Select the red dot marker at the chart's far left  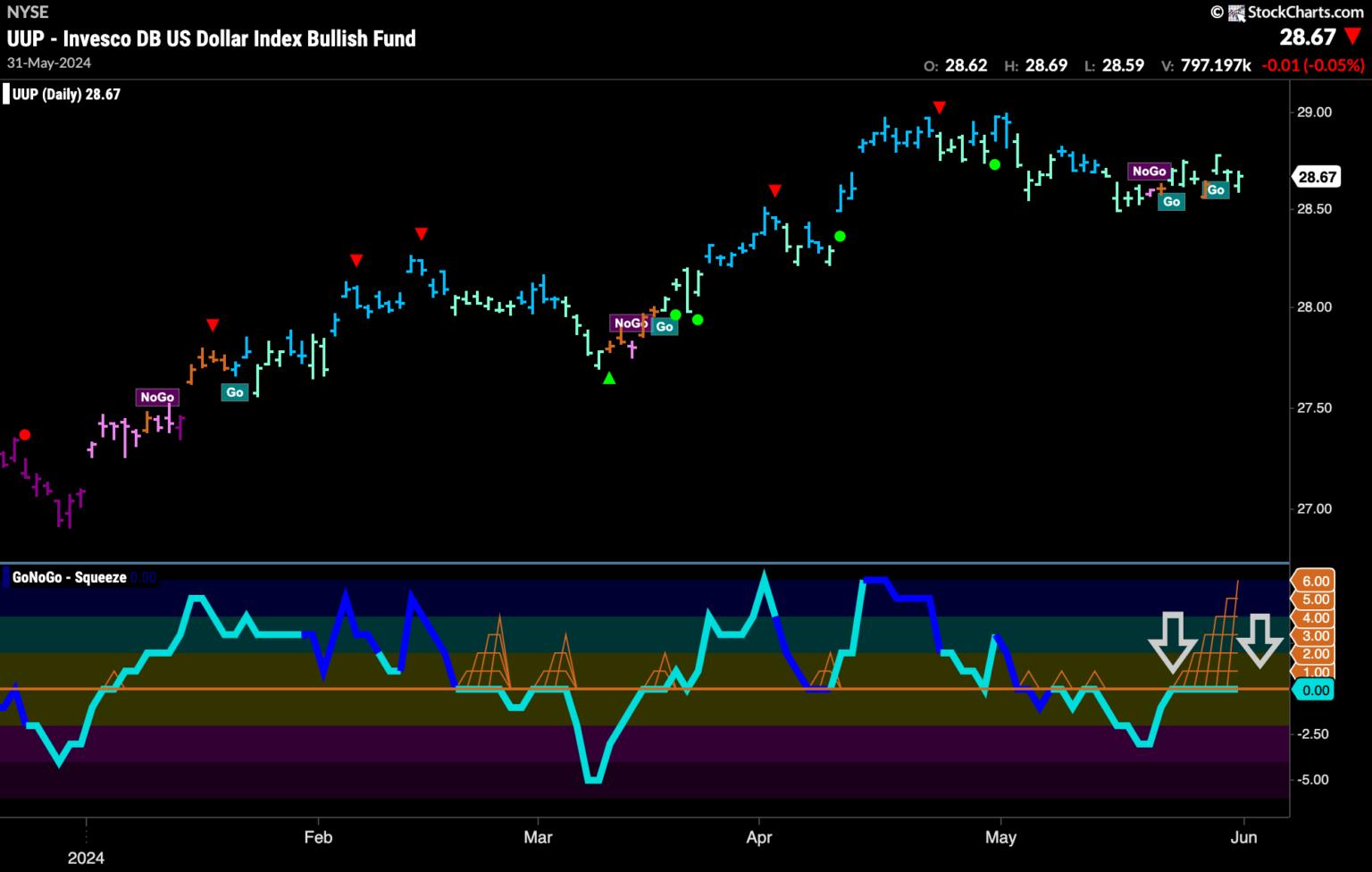(x=25, y=435)
